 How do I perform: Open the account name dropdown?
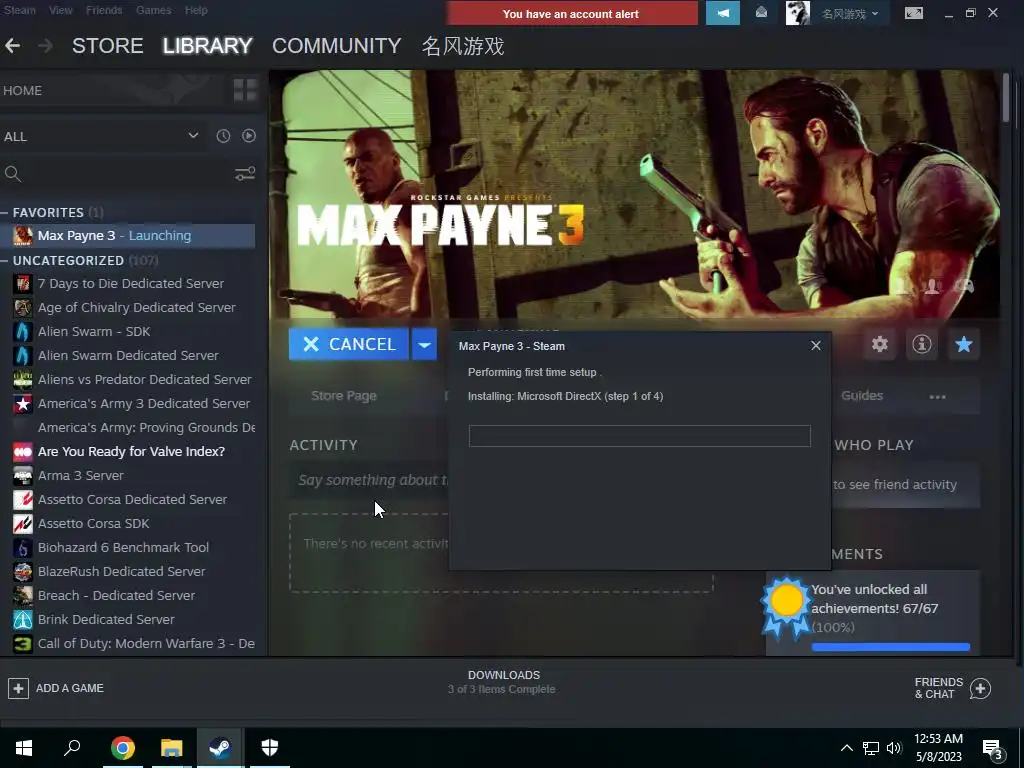[850, 14]
